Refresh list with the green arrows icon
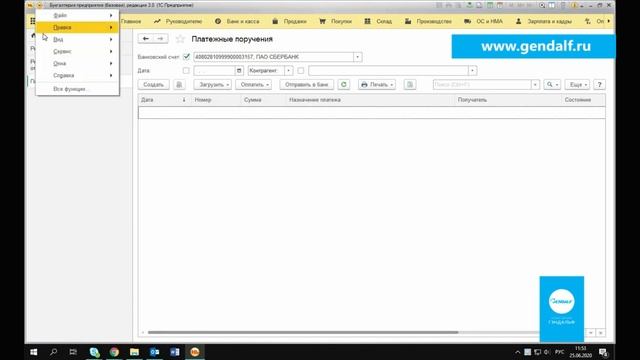This screenshot has width=640, height=360. click(x=344, y=84)
